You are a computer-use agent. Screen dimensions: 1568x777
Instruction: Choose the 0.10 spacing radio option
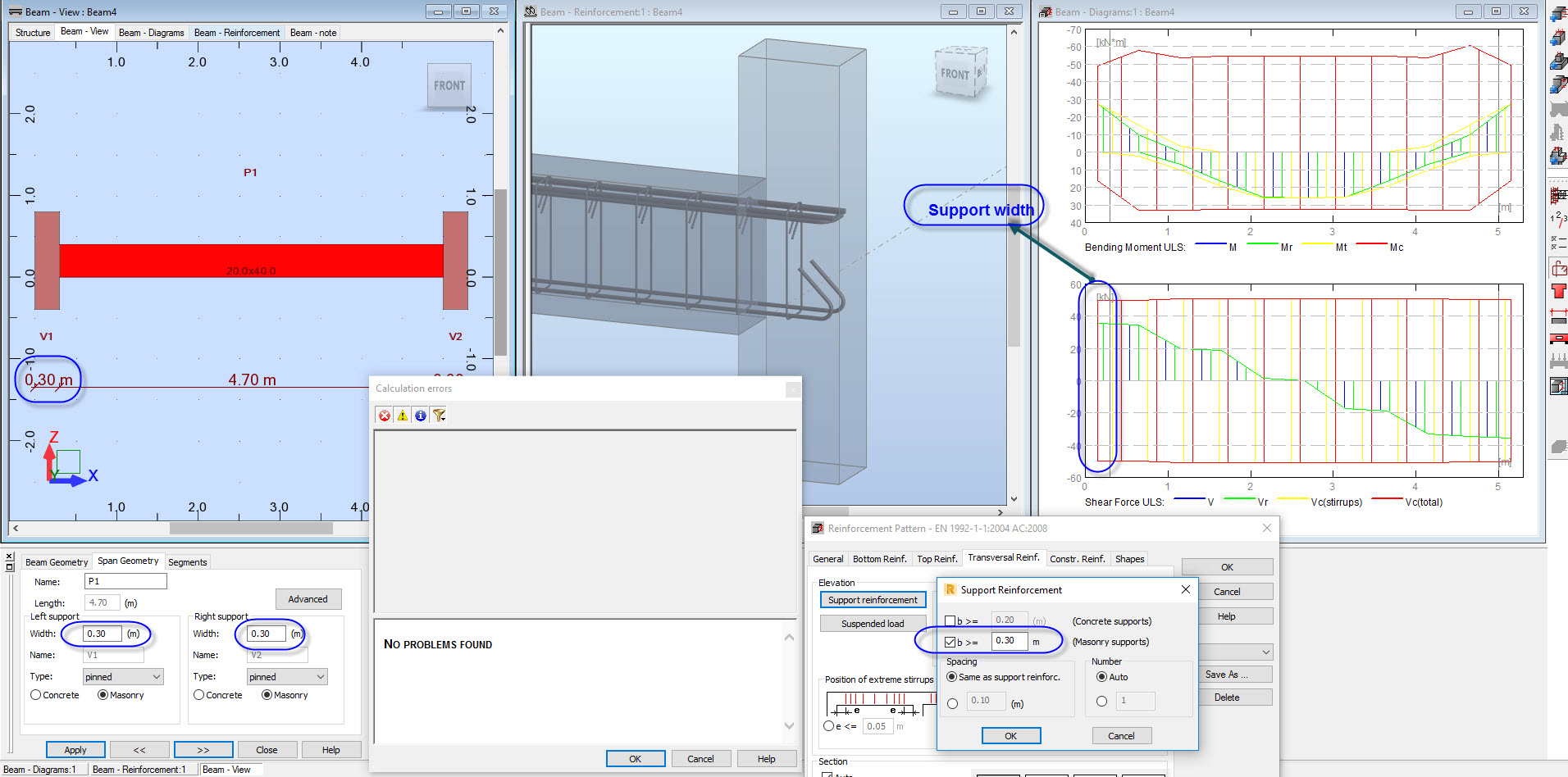[x=952, y=702]
